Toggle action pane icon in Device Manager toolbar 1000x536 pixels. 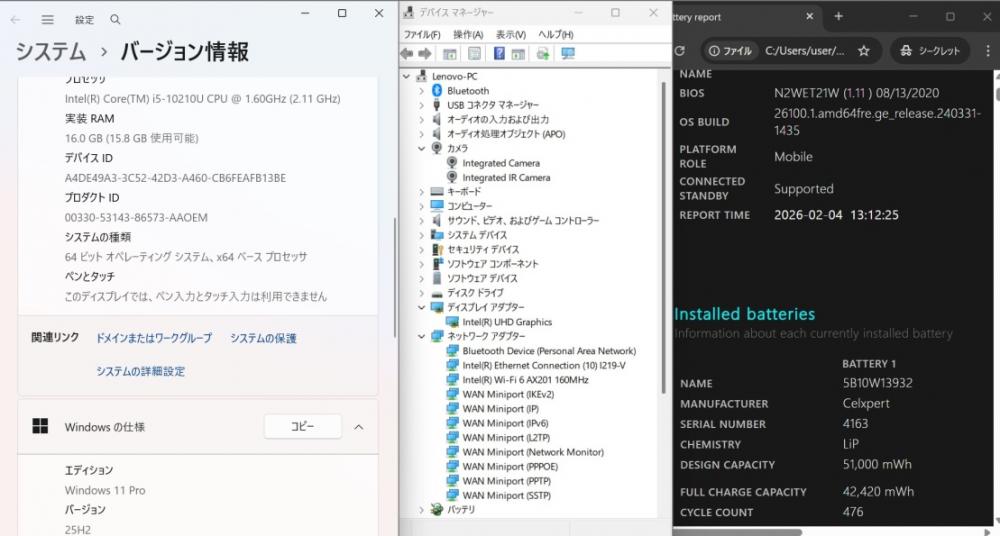point(518,54)
